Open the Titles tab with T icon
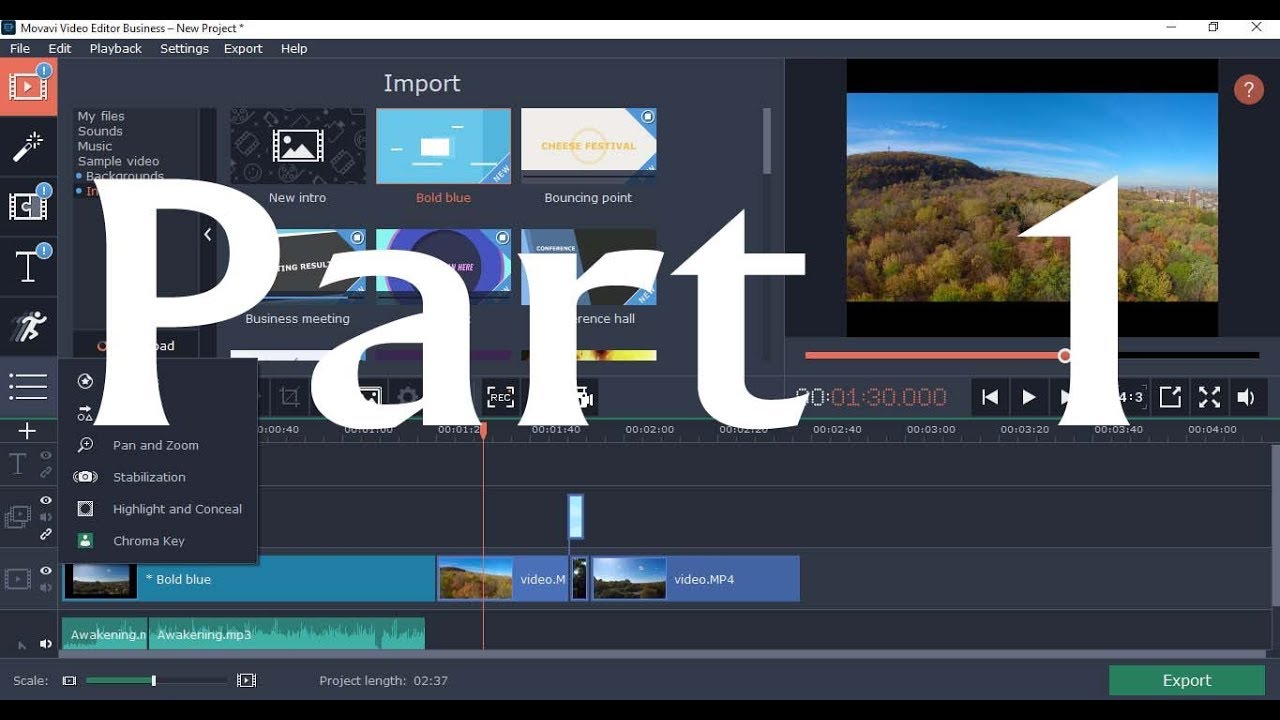 pyautogui.click(x=28, y=267)
